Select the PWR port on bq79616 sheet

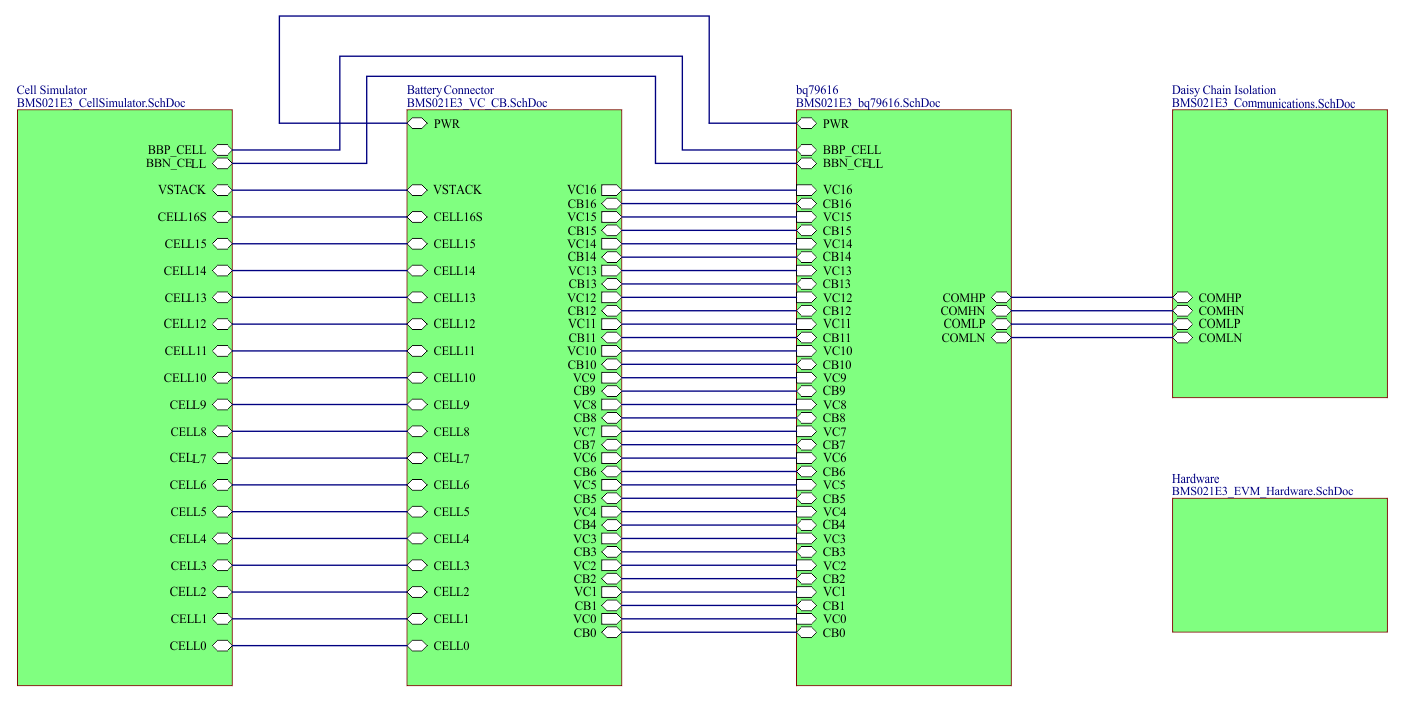point(806,124)
